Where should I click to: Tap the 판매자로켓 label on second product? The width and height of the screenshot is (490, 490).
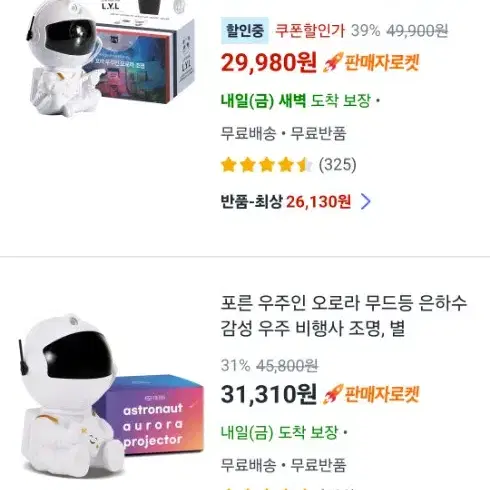(x=382, y=394)
